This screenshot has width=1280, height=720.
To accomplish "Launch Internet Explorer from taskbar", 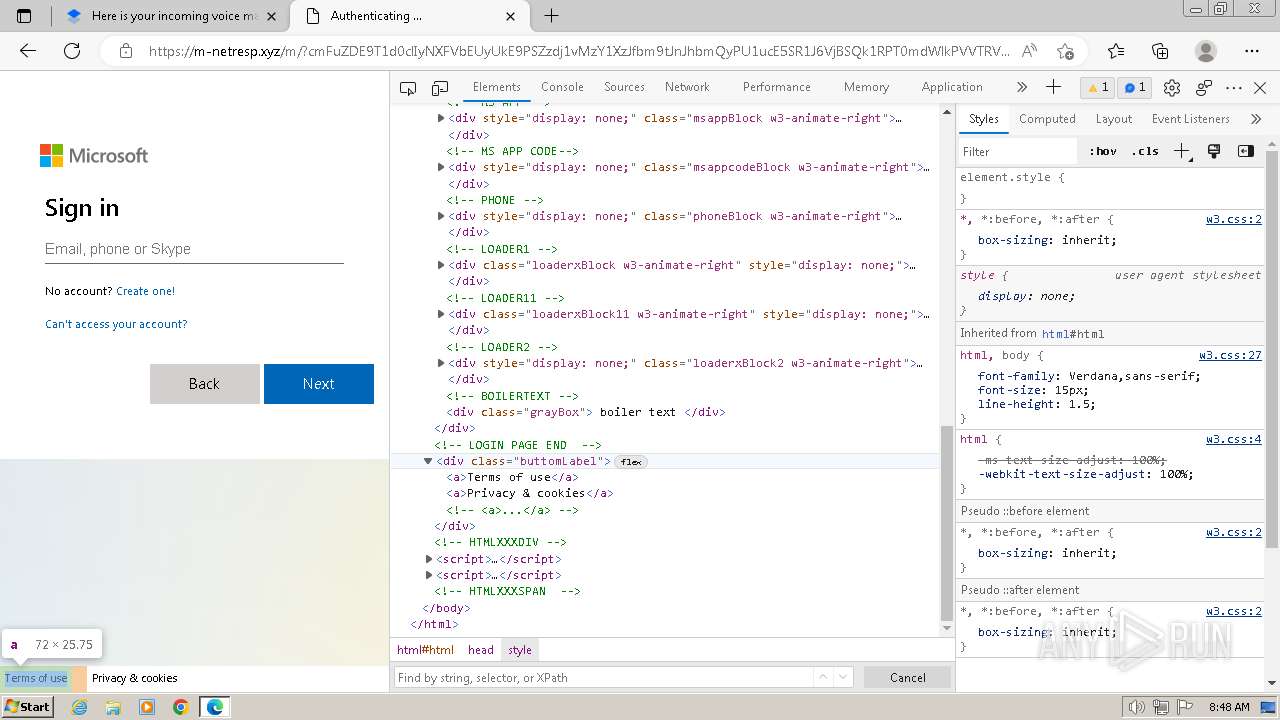I will (x=79, y=707).
